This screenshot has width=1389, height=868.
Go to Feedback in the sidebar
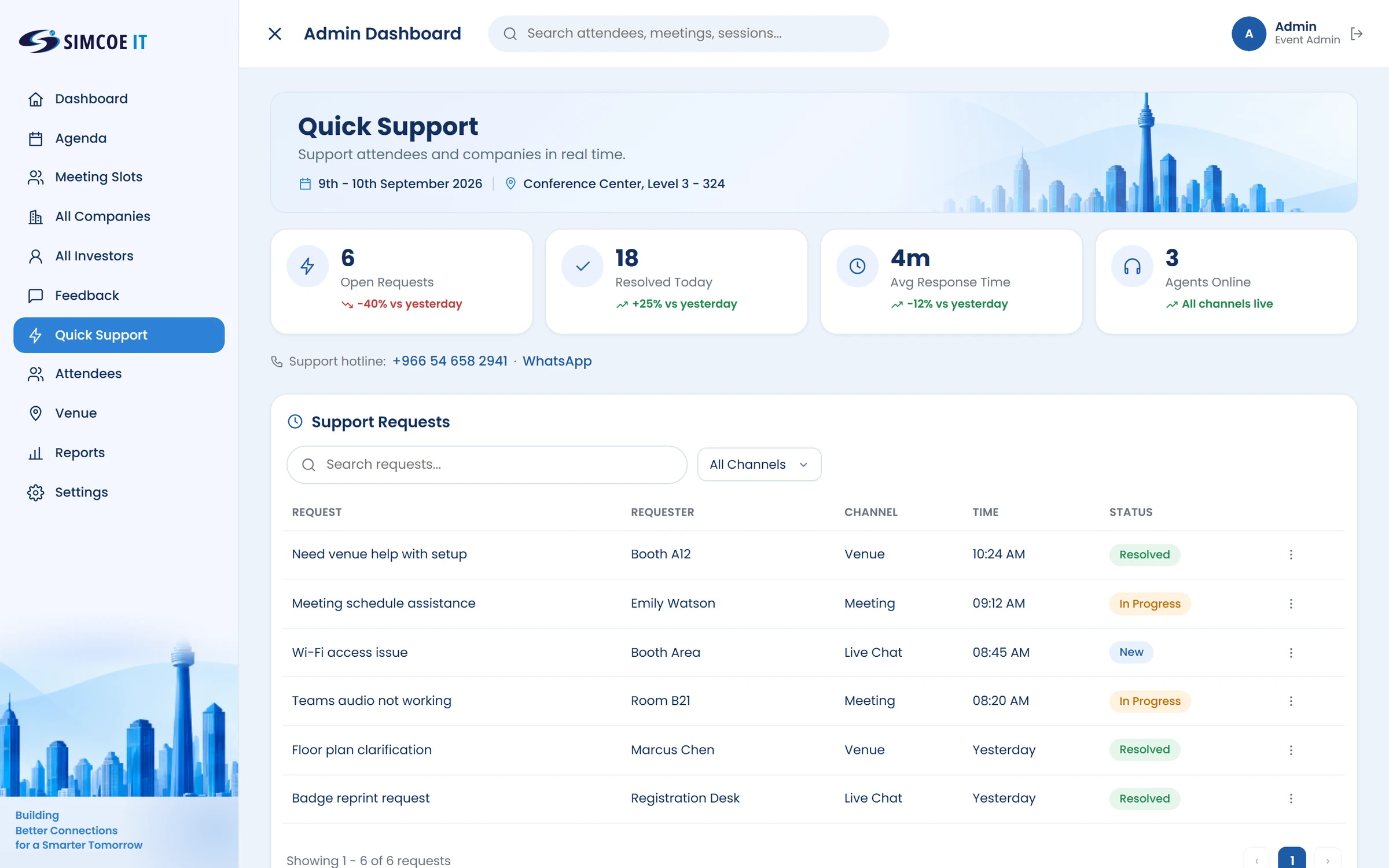point(119,296)
